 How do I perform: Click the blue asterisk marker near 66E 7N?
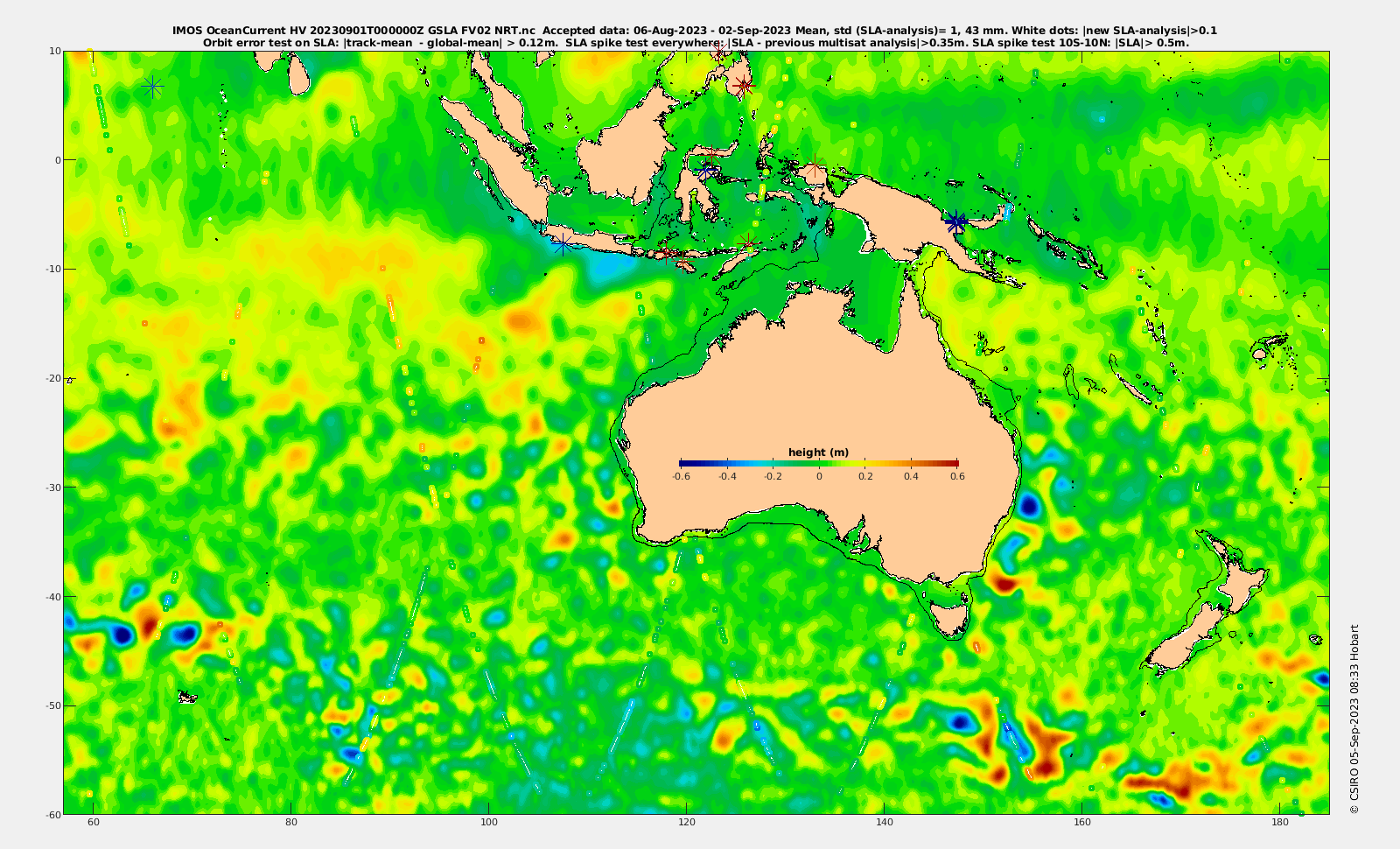pyautogui.click(x=152, y=87)
